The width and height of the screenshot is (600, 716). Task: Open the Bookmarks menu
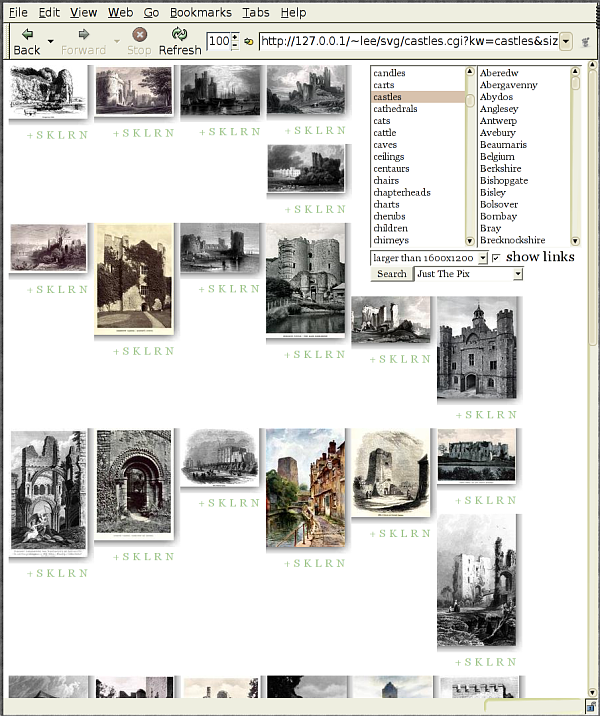[x=200, y=13]
